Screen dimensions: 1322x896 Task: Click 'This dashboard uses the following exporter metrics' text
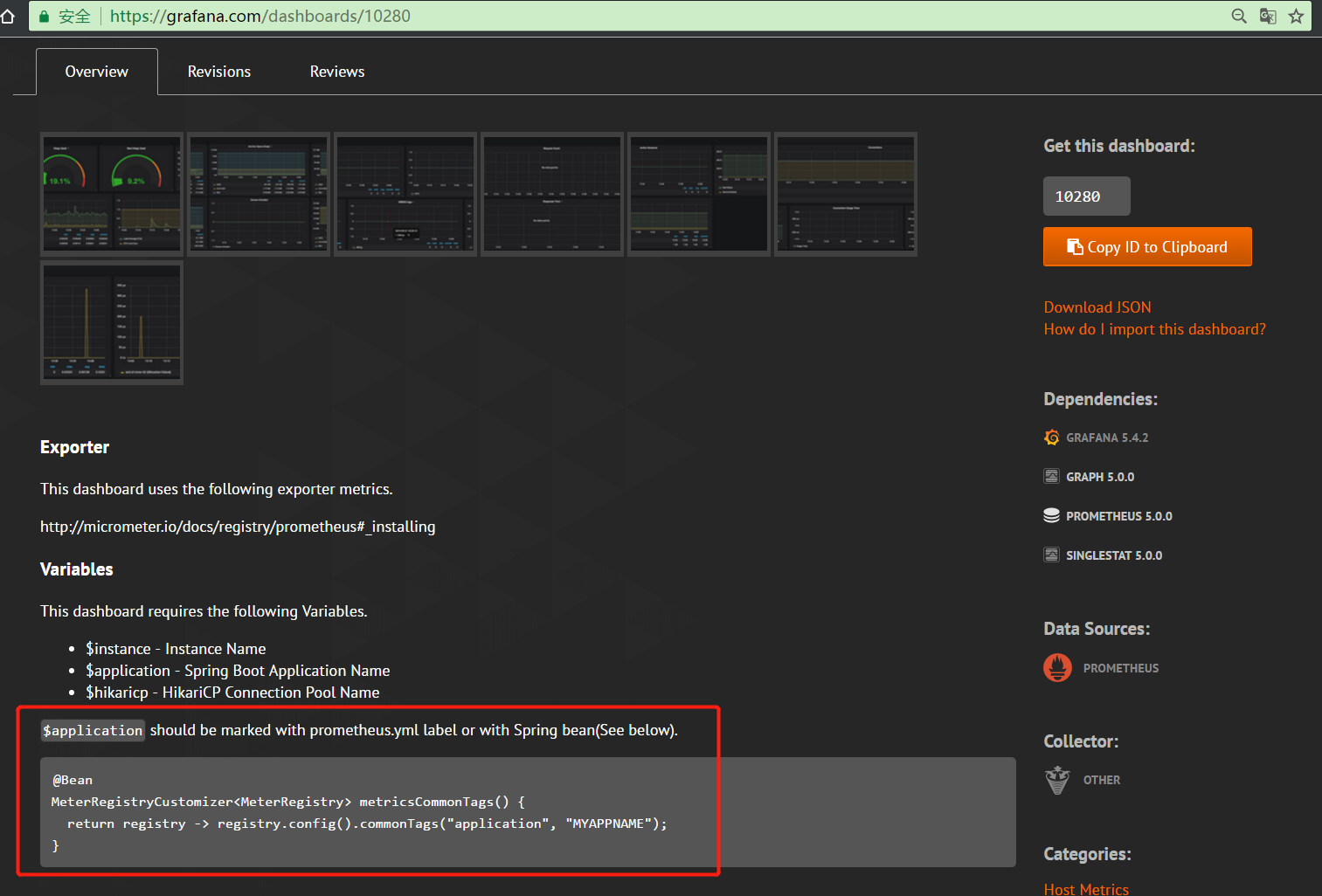click(x=217, y=489)
